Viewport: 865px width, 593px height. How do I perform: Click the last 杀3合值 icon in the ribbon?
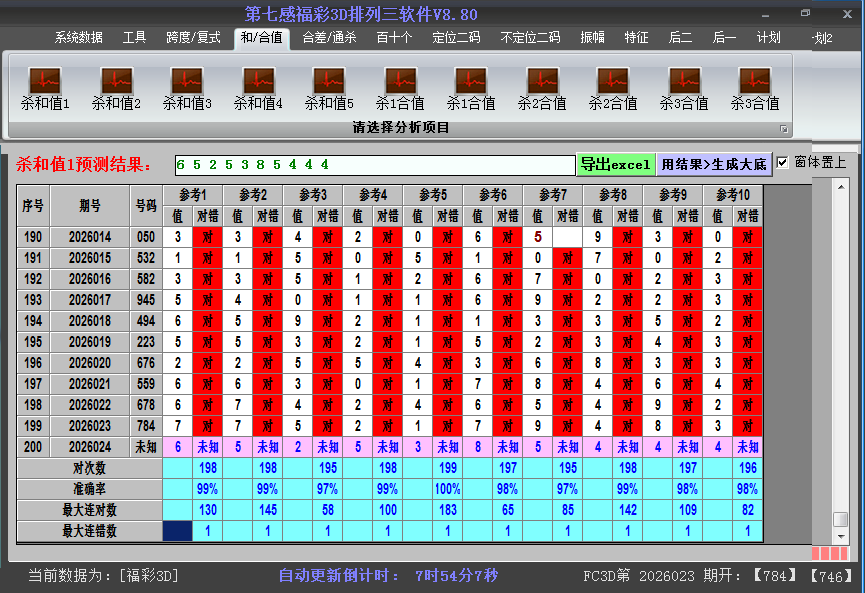point(755,81)
